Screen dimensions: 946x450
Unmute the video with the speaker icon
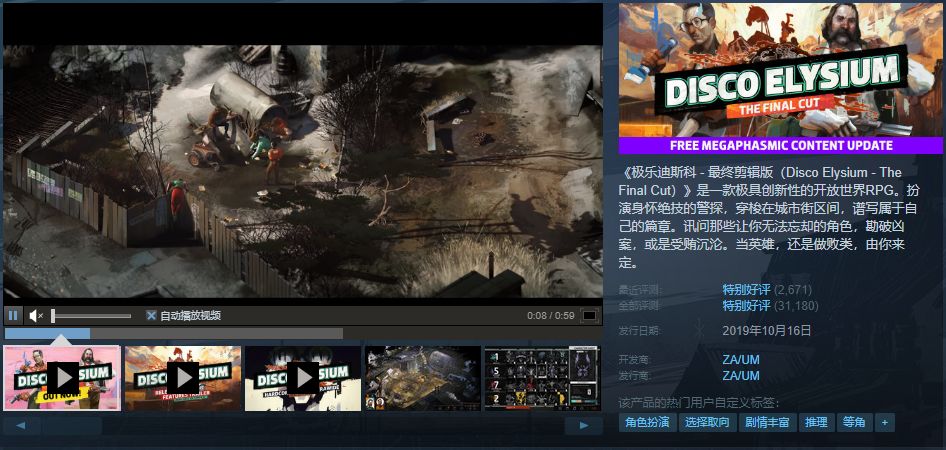click(x=36, y=315)
